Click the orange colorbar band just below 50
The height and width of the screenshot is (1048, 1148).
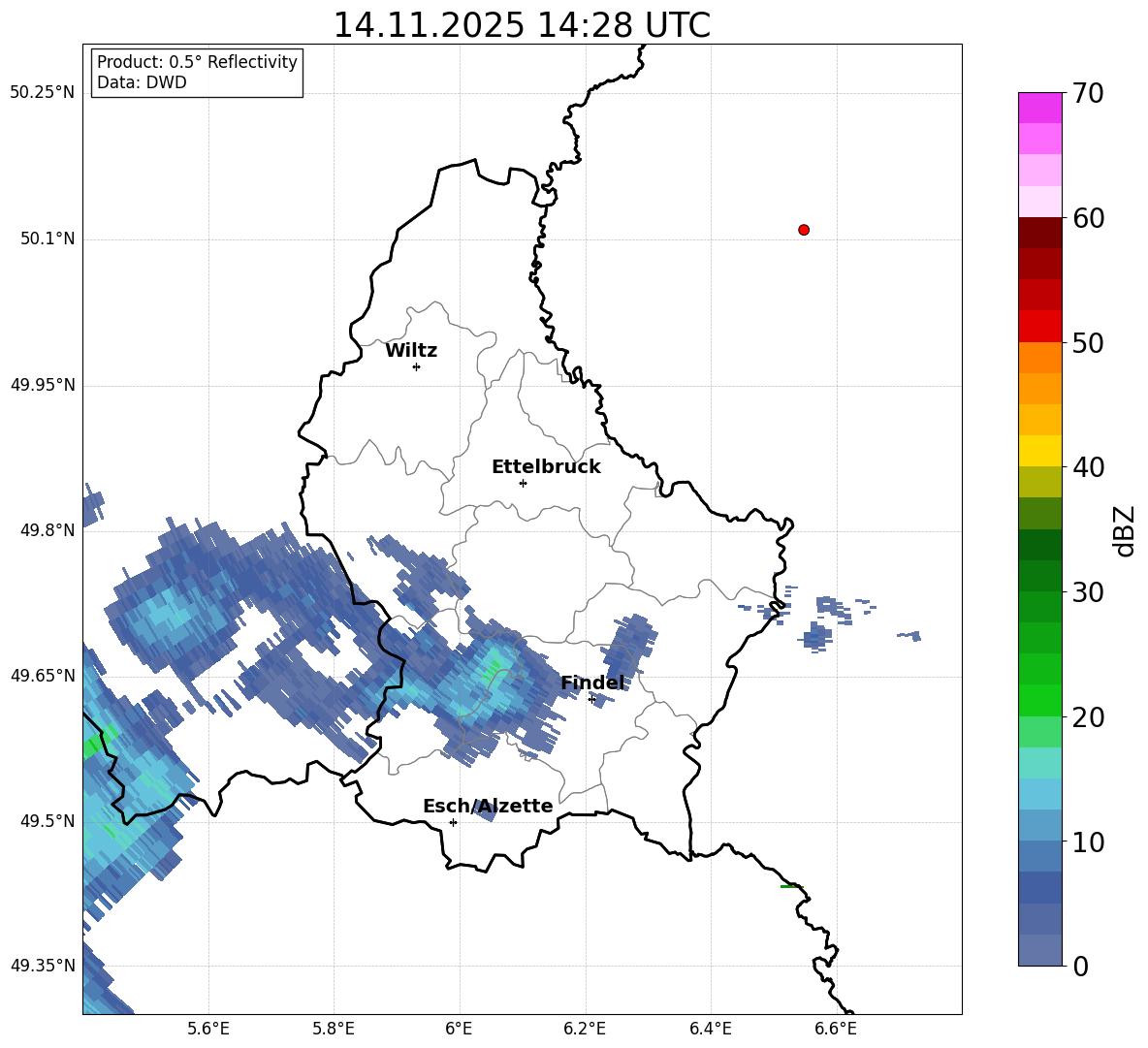(1039, 358)
